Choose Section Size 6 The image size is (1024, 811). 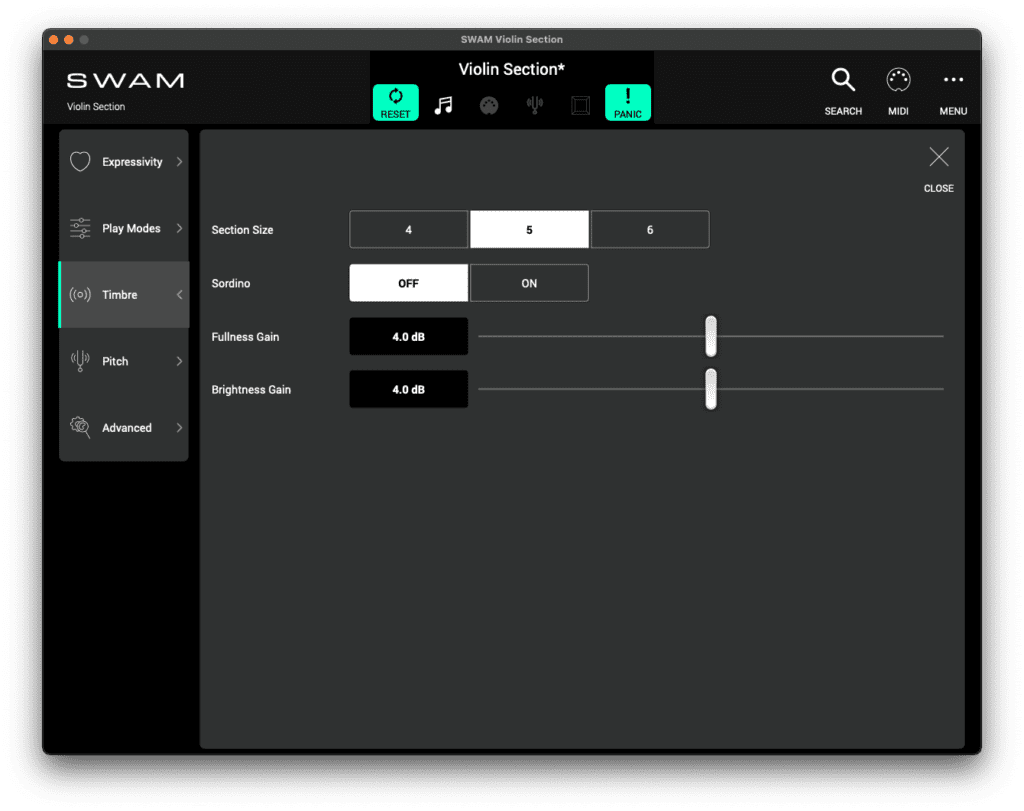point(650,229)
